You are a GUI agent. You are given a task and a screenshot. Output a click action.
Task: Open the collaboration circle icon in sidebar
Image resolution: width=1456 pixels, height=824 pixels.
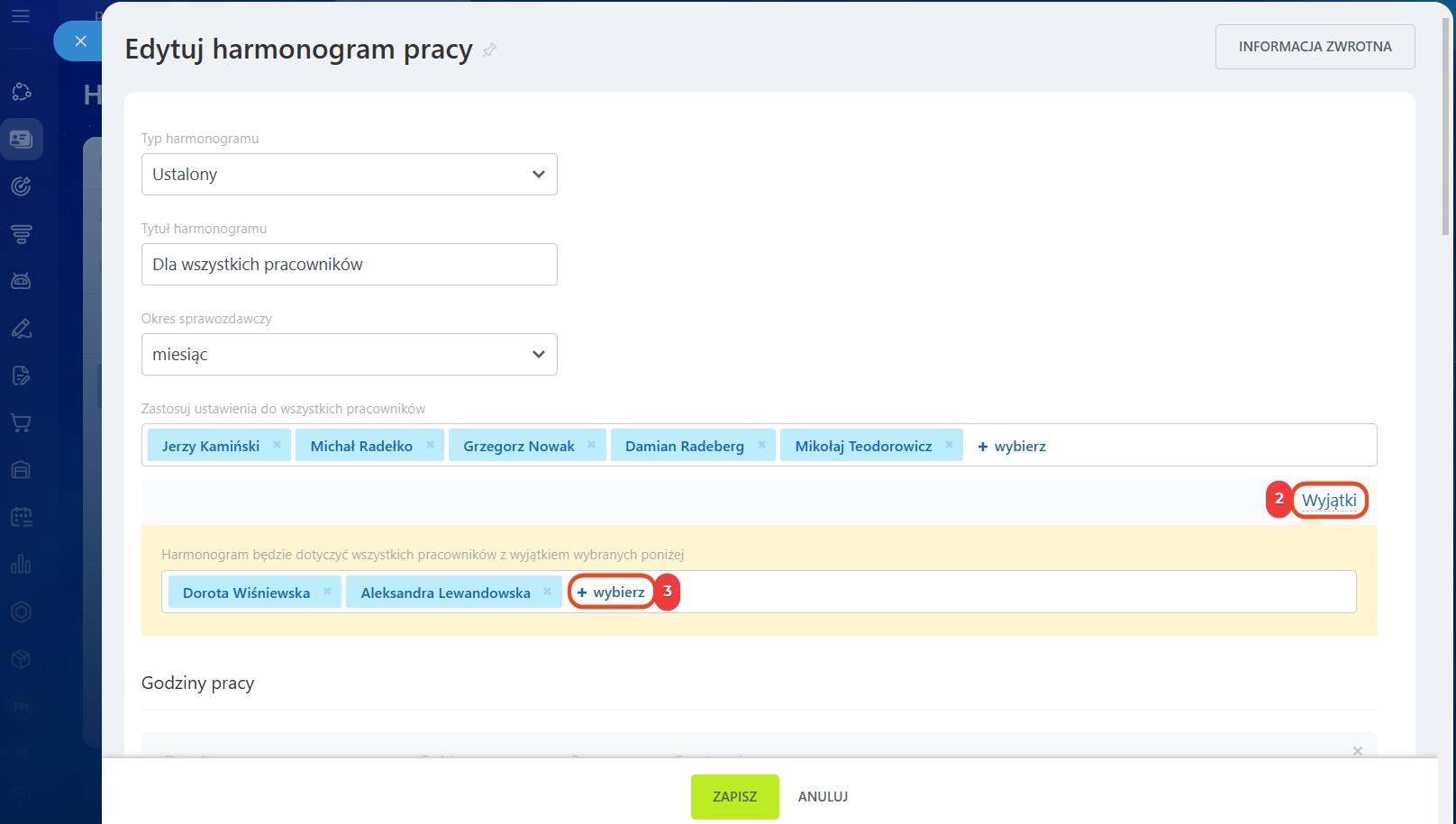21,92
